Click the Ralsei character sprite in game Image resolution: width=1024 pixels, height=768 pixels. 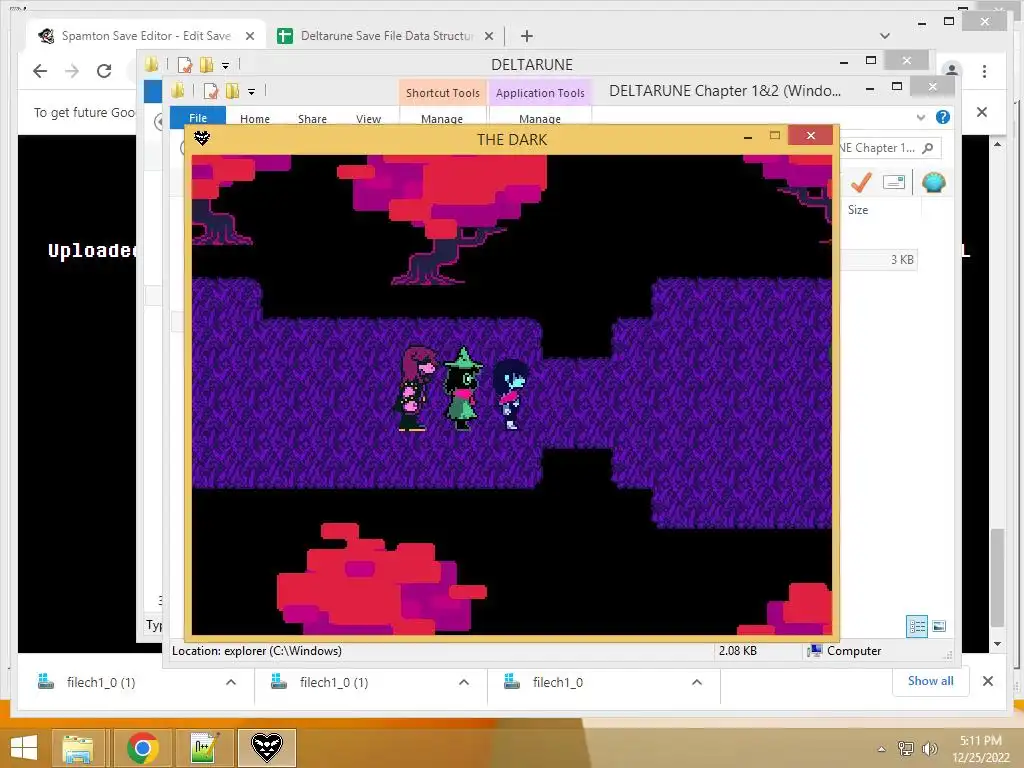click(x=463, y=389)
